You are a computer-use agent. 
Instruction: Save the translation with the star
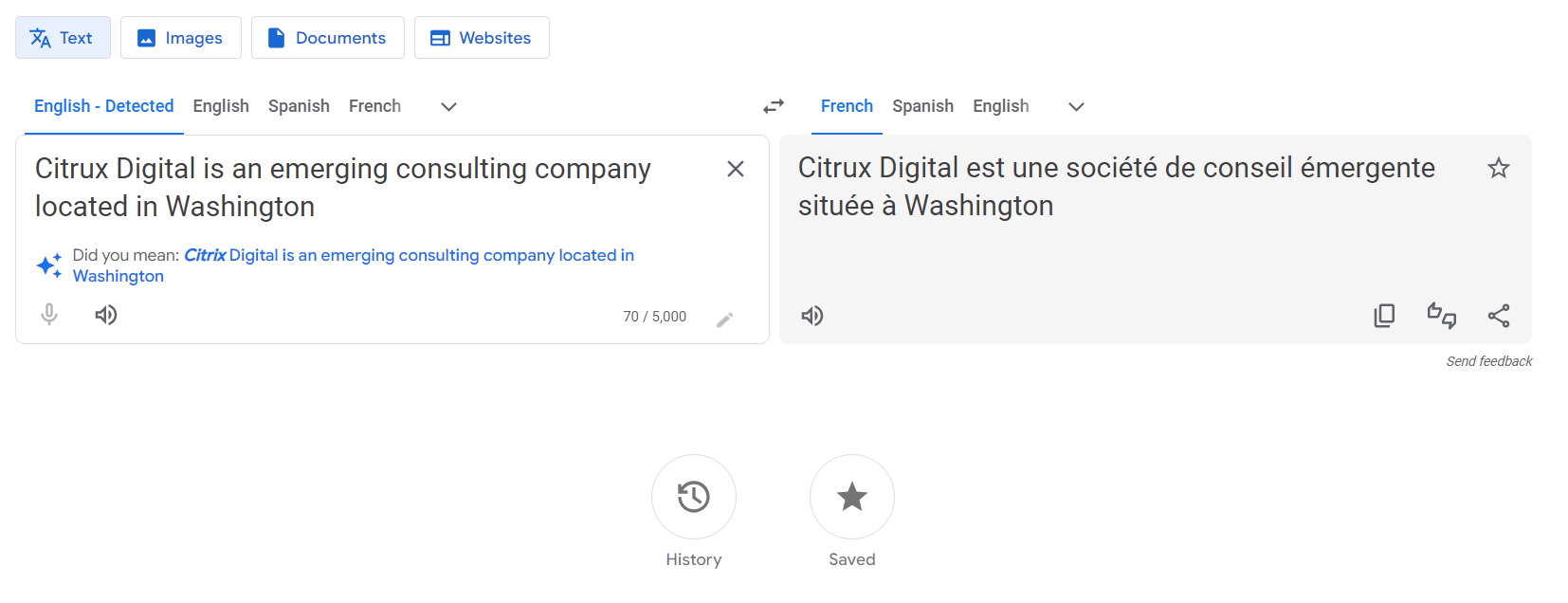pyautogui.click(x=1499, y=168)
